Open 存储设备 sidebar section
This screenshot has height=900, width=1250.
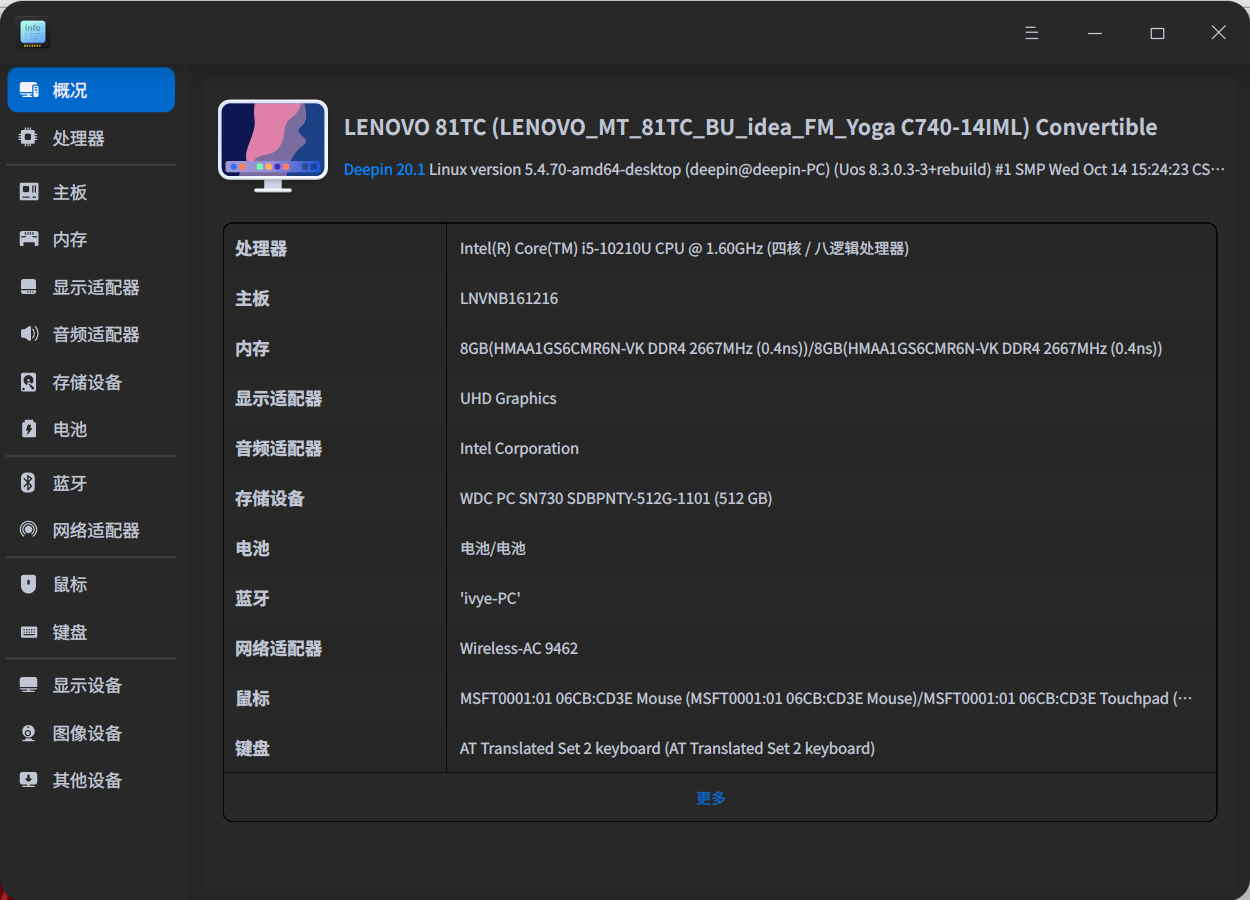click(91, 382)
